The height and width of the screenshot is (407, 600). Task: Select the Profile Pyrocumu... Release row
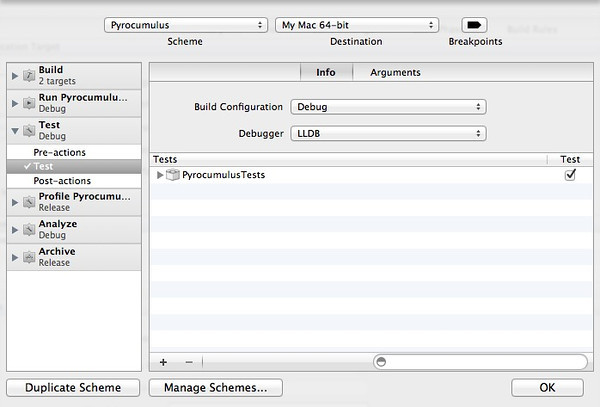tap(74, 202)
